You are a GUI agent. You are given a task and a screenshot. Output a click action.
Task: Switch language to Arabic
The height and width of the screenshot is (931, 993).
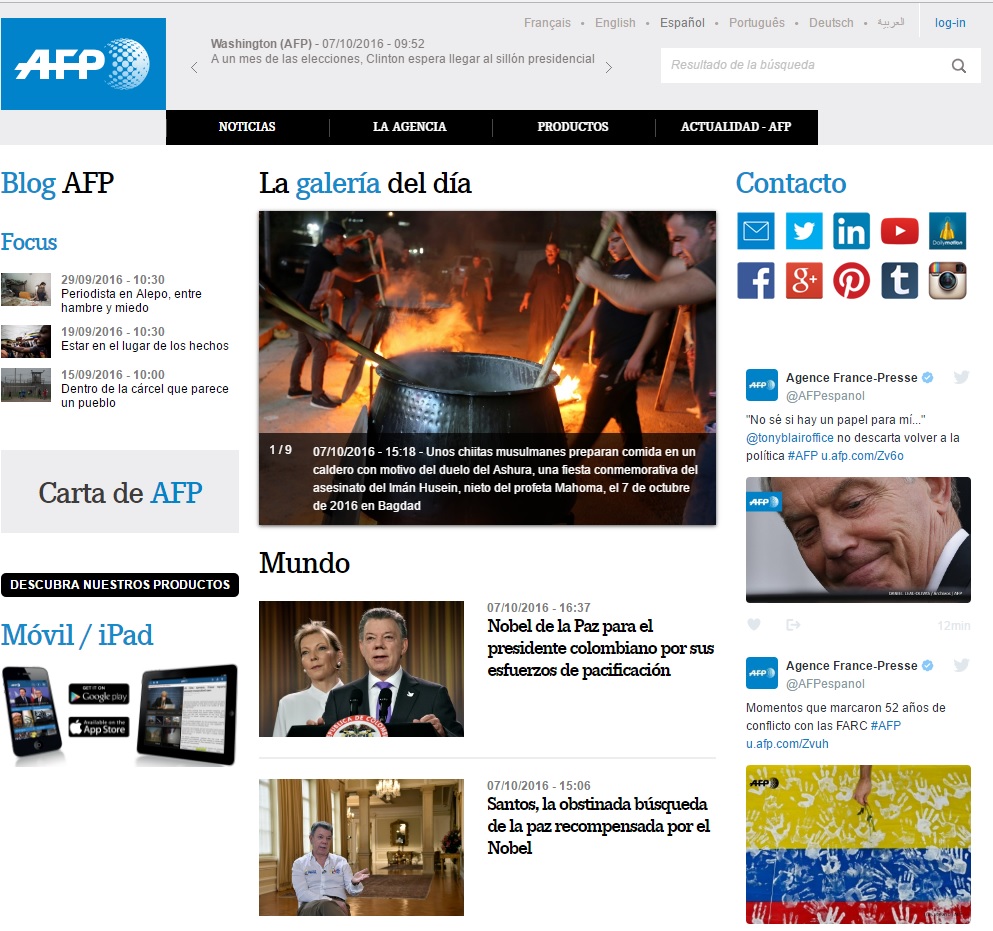click(x=890, y=23)
